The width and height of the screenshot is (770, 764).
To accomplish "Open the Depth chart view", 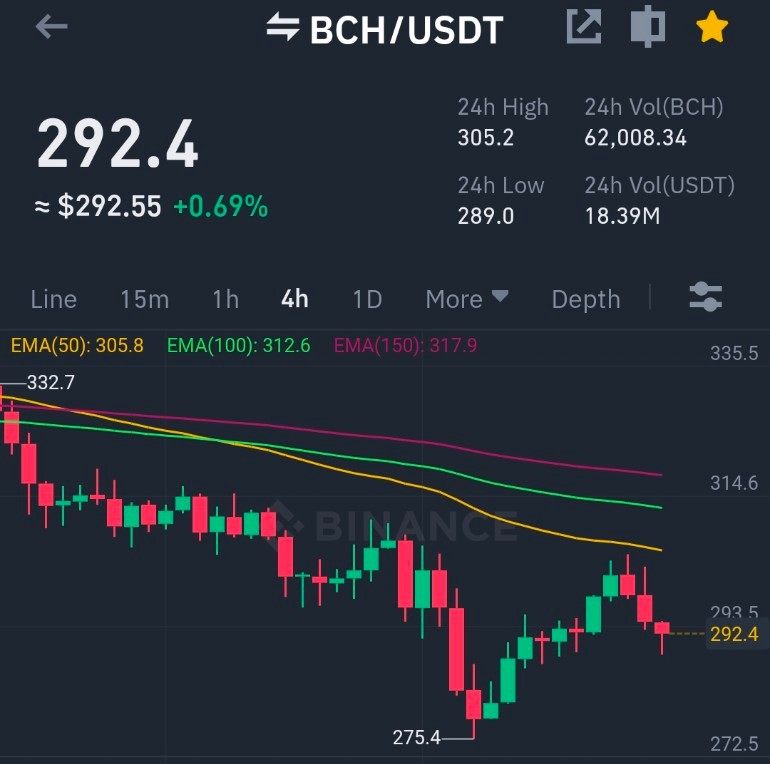I will tap(586, 300).
